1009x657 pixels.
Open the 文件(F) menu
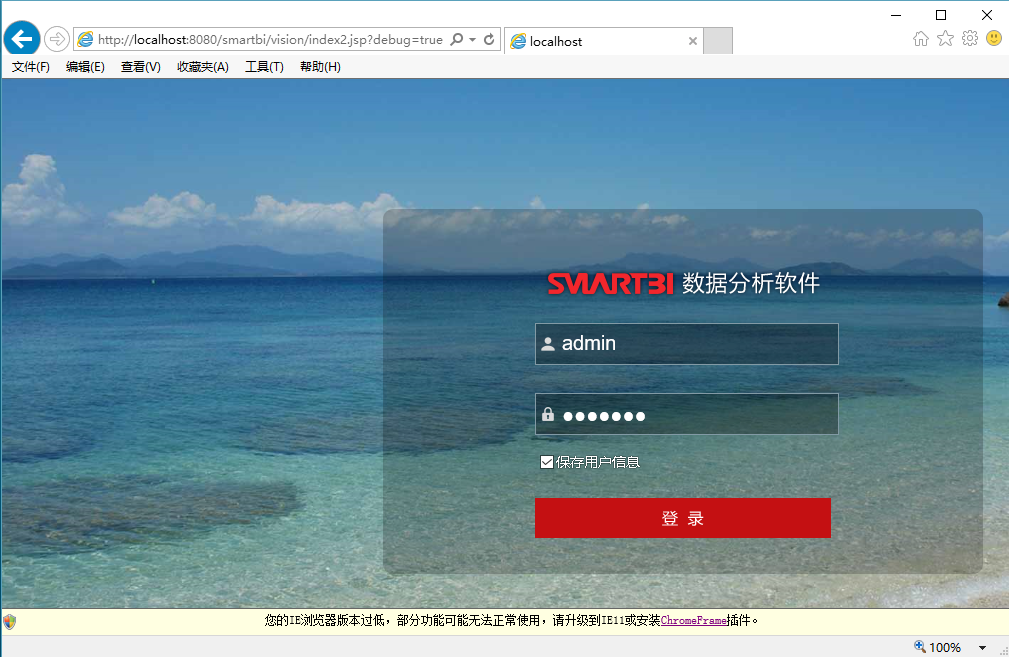pos(31,67)
